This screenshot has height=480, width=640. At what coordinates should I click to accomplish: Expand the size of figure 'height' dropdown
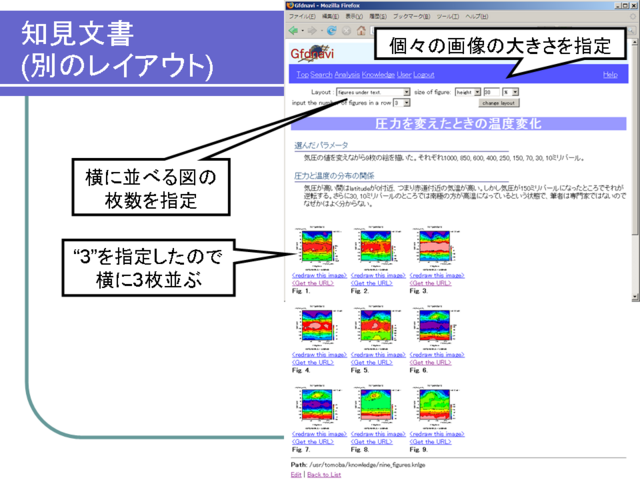[468, 92]
